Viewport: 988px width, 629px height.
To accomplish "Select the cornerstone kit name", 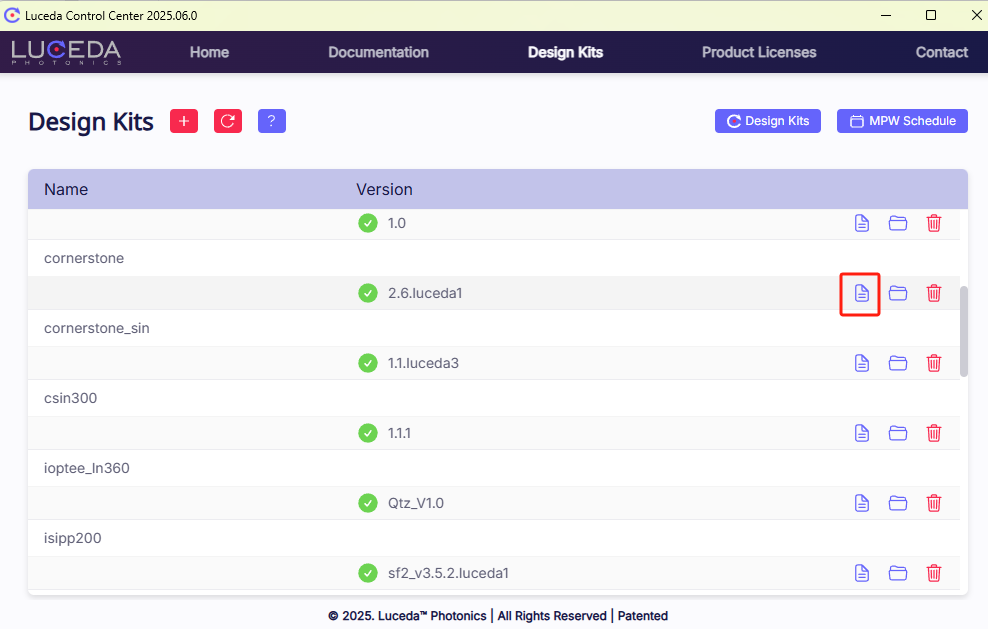I will coord(84,258).
